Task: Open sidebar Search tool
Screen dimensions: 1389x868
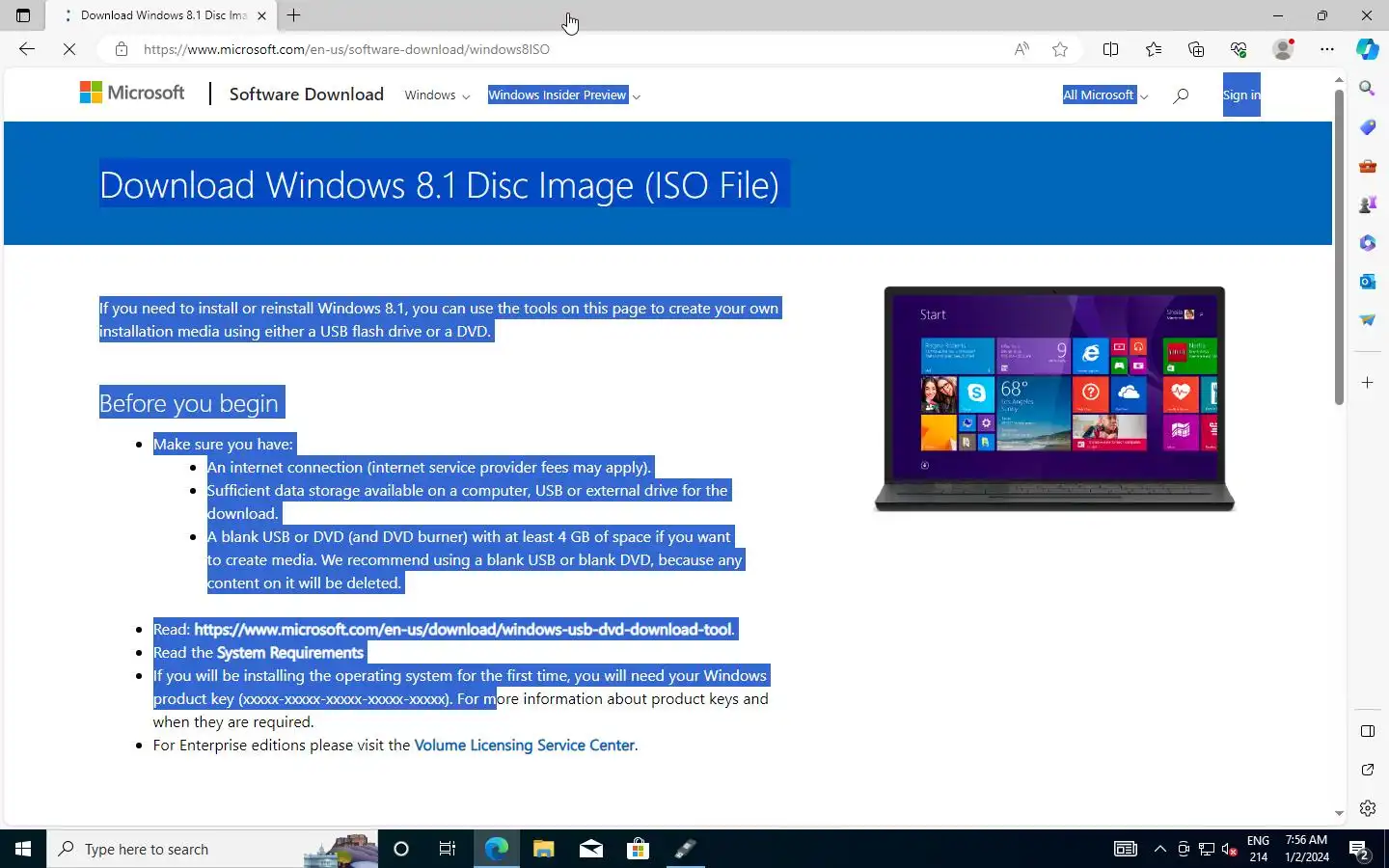Action: pyautogui.click(x=1367, y=89)
